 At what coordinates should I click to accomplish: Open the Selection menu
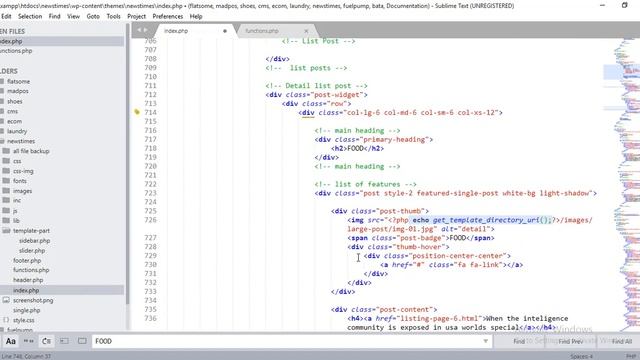coord(30,16)
